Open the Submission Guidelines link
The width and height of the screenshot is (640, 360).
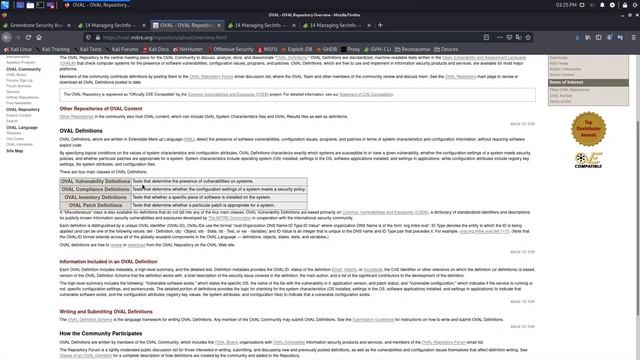[x=373, y=320]
